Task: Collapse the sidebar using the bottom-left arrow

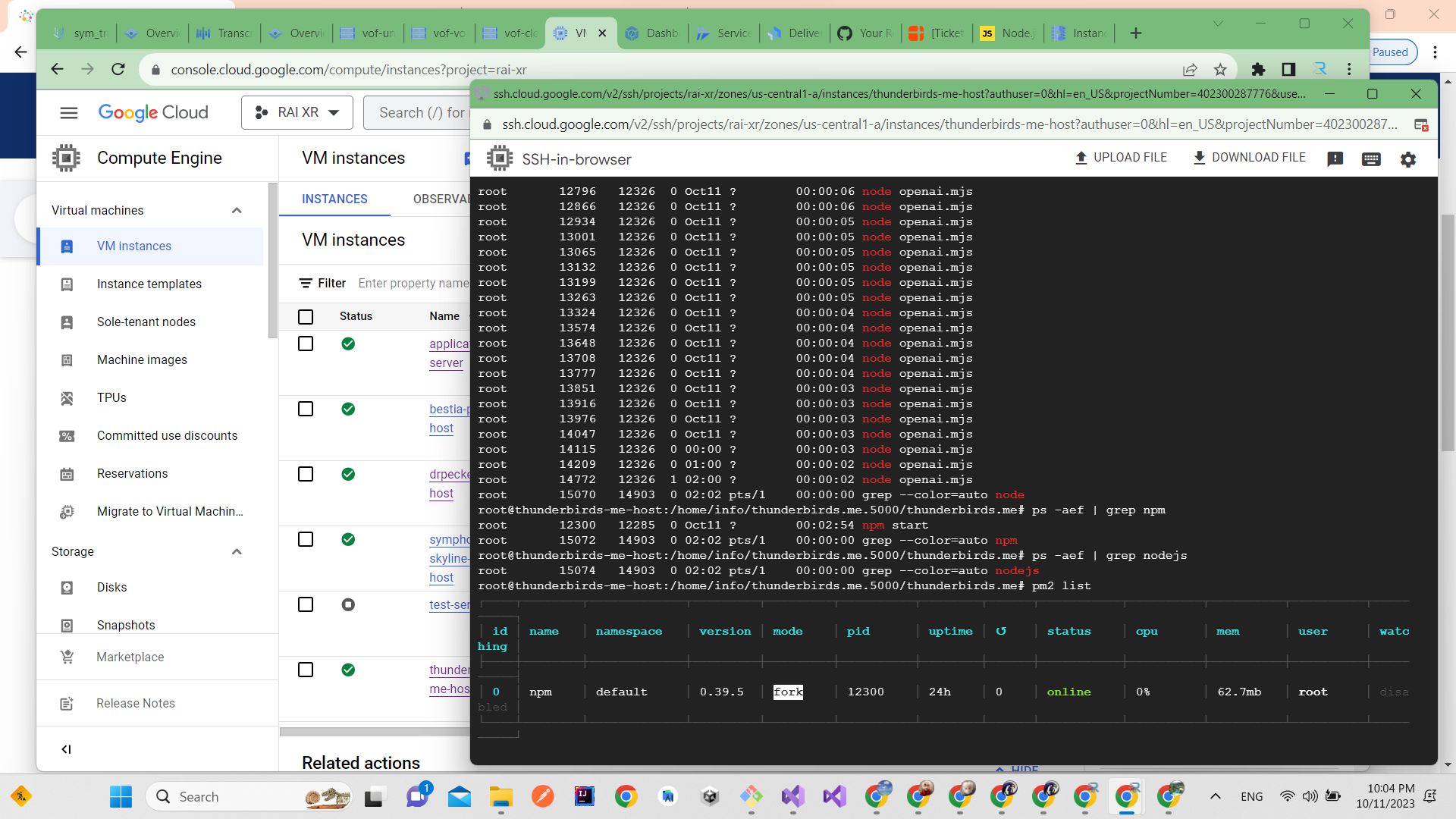Action: point(66,748)
